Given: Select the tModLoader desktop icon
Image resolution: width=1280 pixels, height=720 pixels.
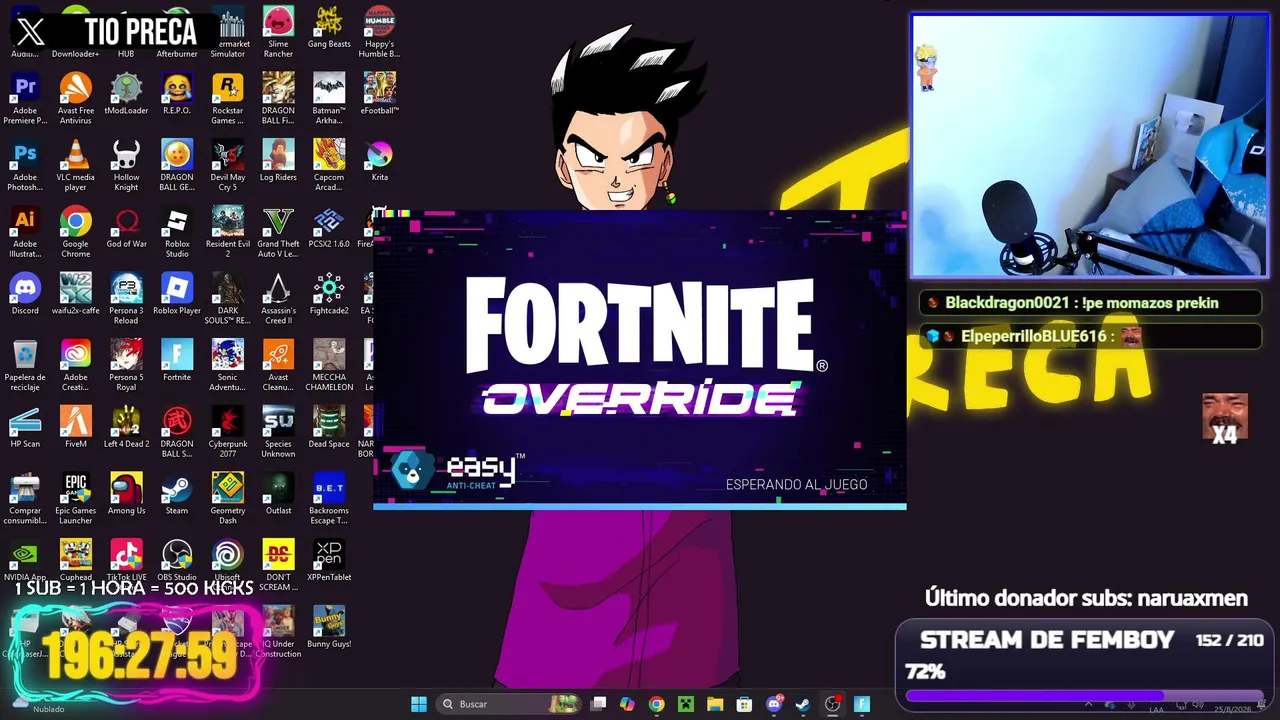Looking at the screenshot, I should (126, 93).
